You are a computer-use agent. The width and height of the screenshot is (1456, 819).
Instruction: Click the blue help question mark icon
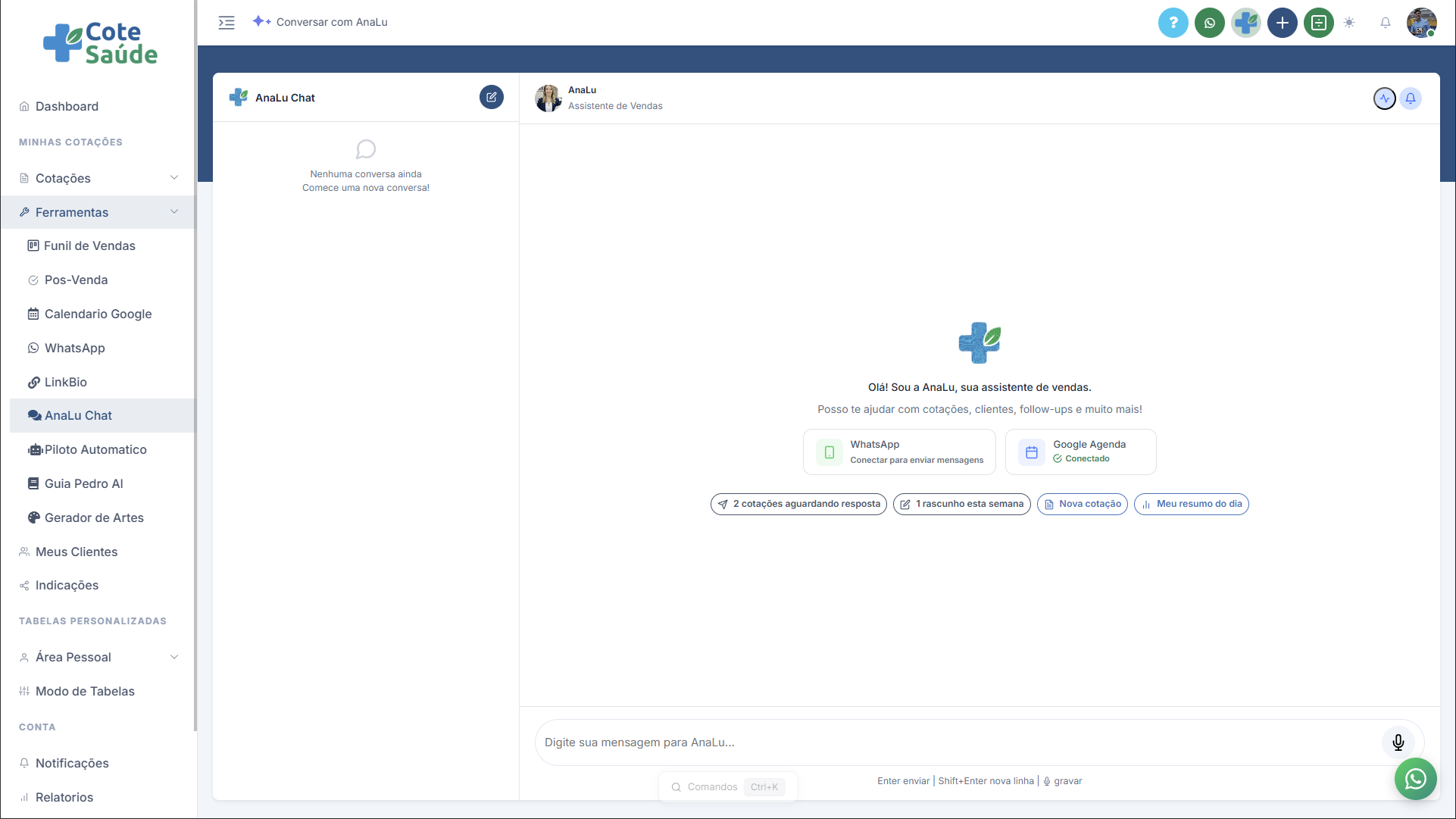click(1173, 23)
